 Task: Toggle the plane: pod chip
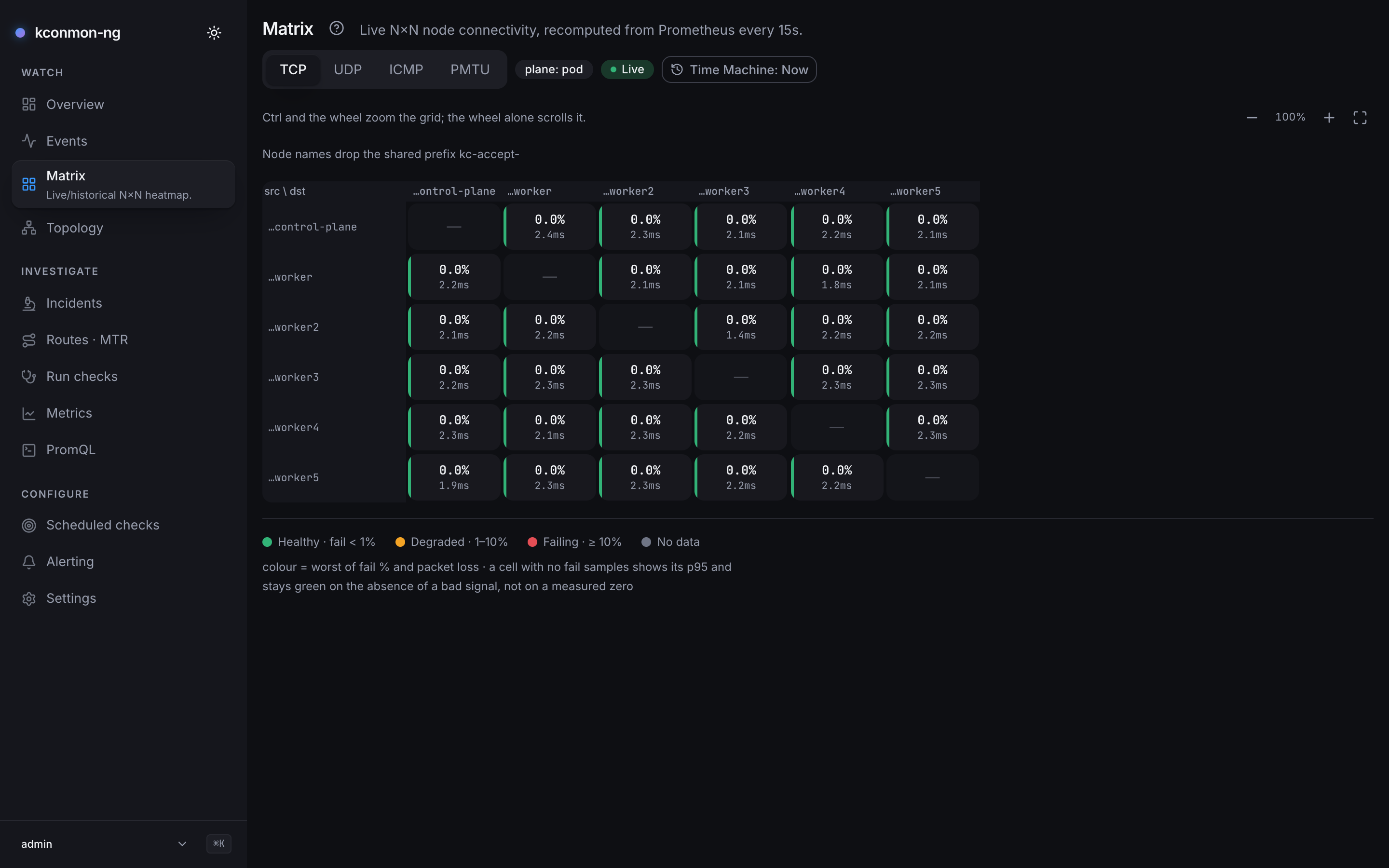[x=553, y=69]
